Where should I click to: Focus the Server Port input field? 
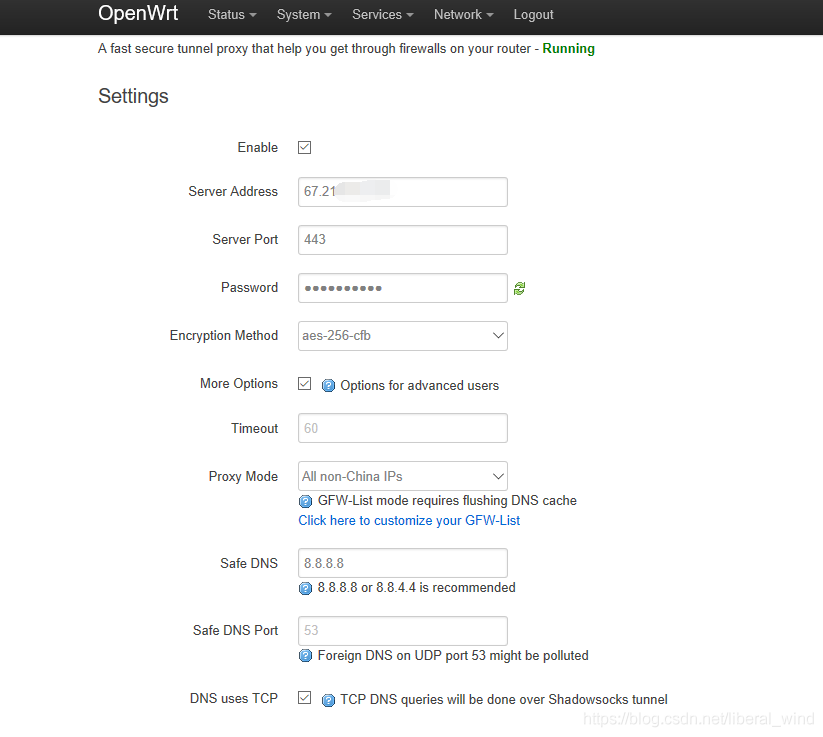click(x=402, y=240)
